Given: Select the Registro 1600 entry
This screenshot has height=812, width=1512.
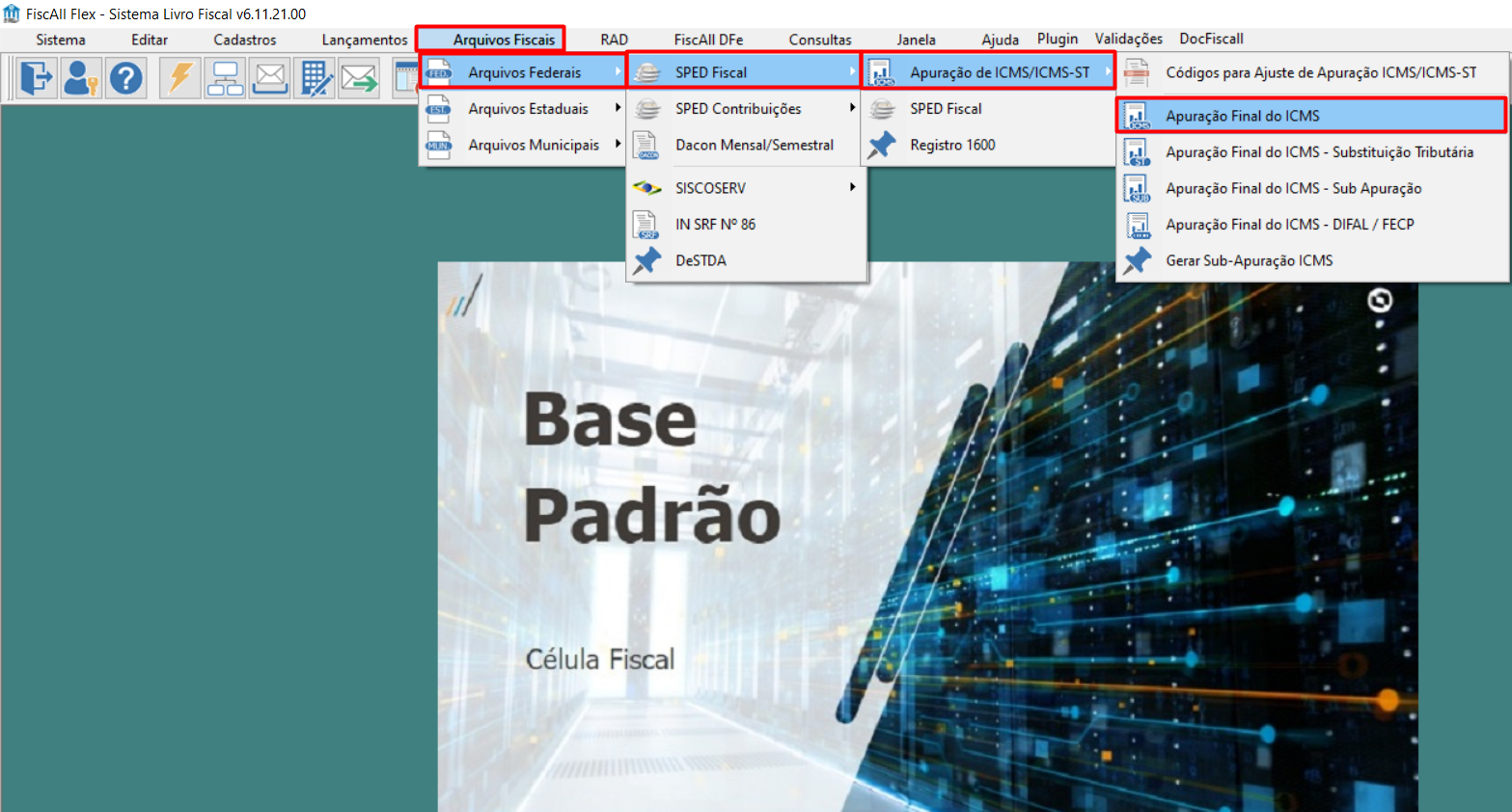Looking at the screenshot, I should [989, 145].
